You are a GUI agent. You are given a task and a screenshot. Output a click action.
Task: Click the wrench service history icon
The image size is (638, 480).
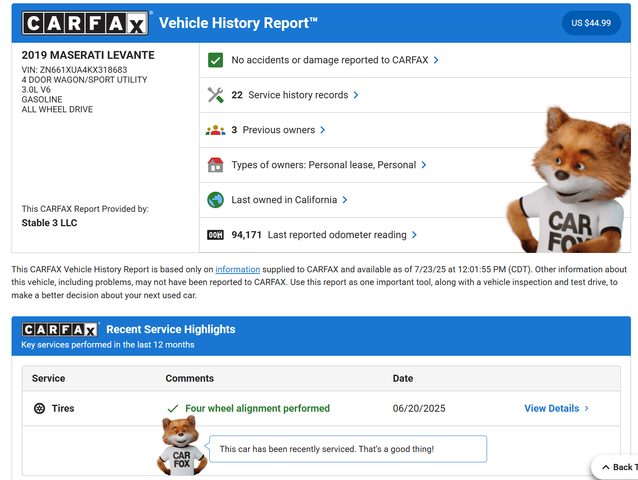(x=215, y=95)
